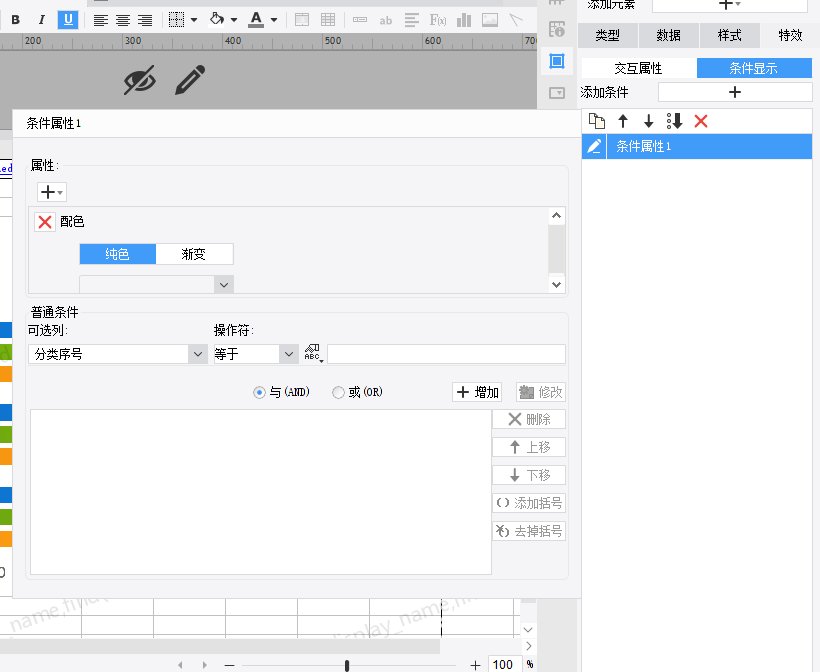Select the floating element panel icon in sidebar
The height and width of the screenshot is (672, 820).
pos(557,61)
